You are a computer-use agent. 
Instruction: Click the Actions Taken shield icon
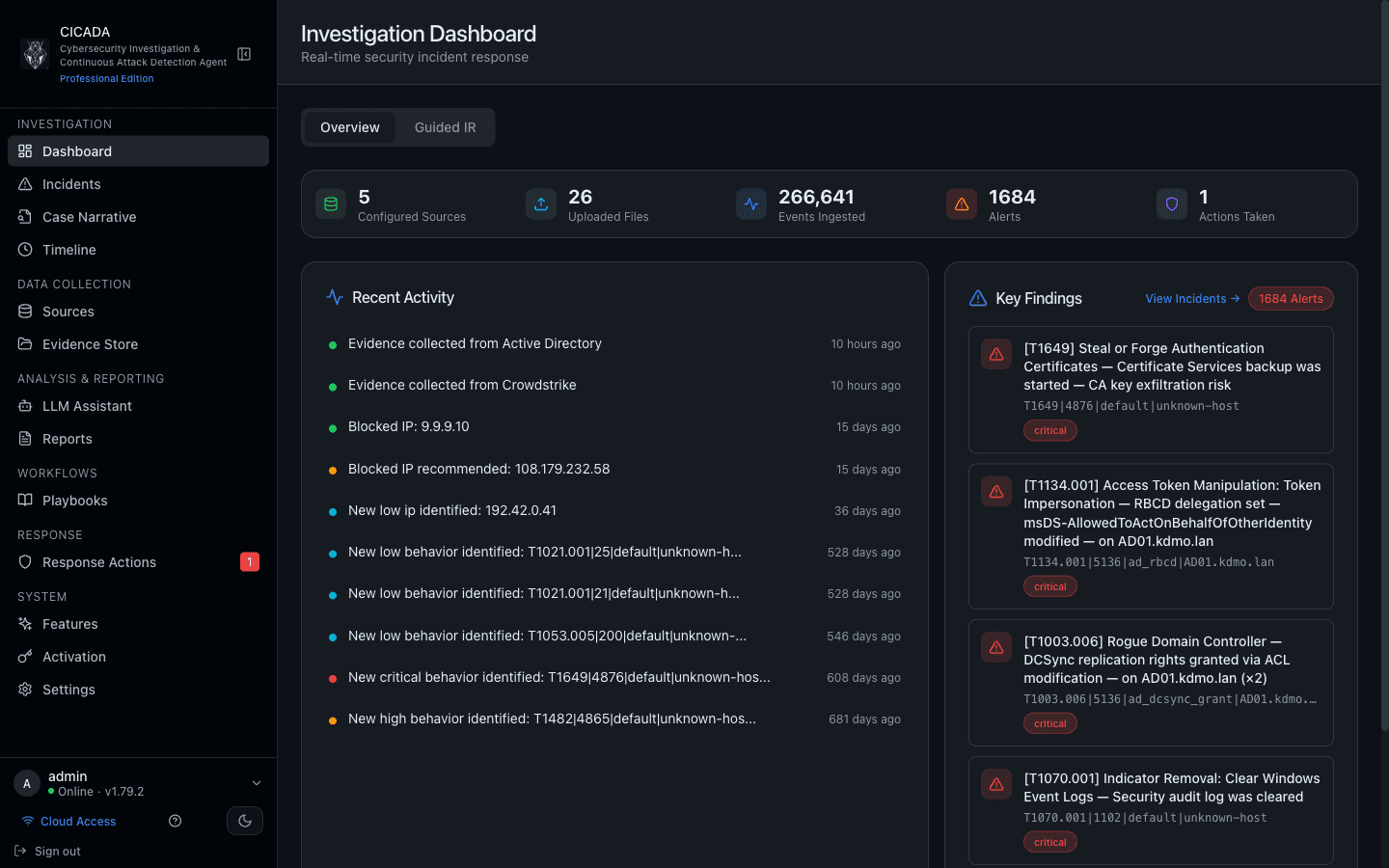pyautogui.click(x=1172, y=204)
